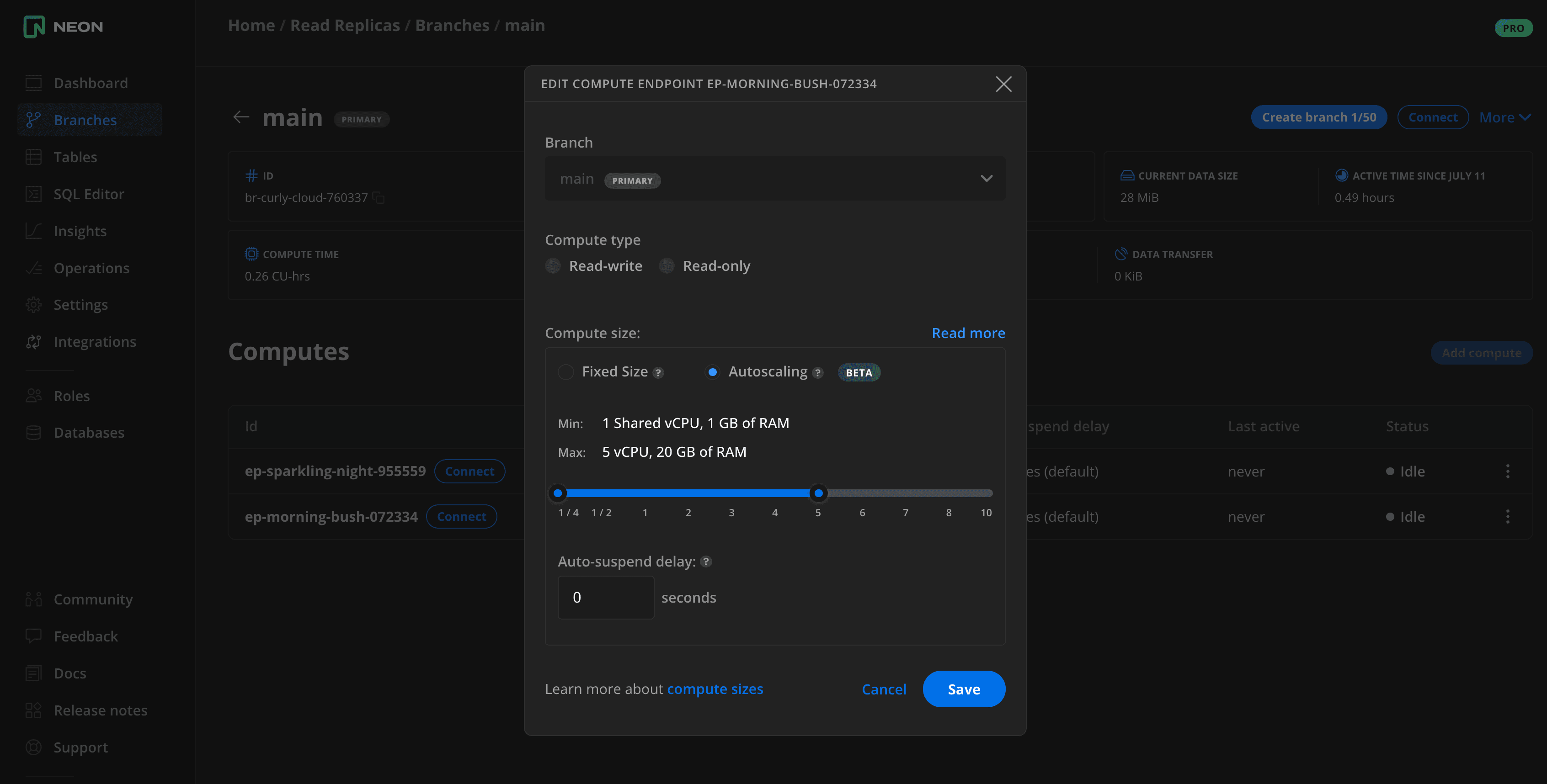Select the Fixed Size radio button

[x=565, y=372]
